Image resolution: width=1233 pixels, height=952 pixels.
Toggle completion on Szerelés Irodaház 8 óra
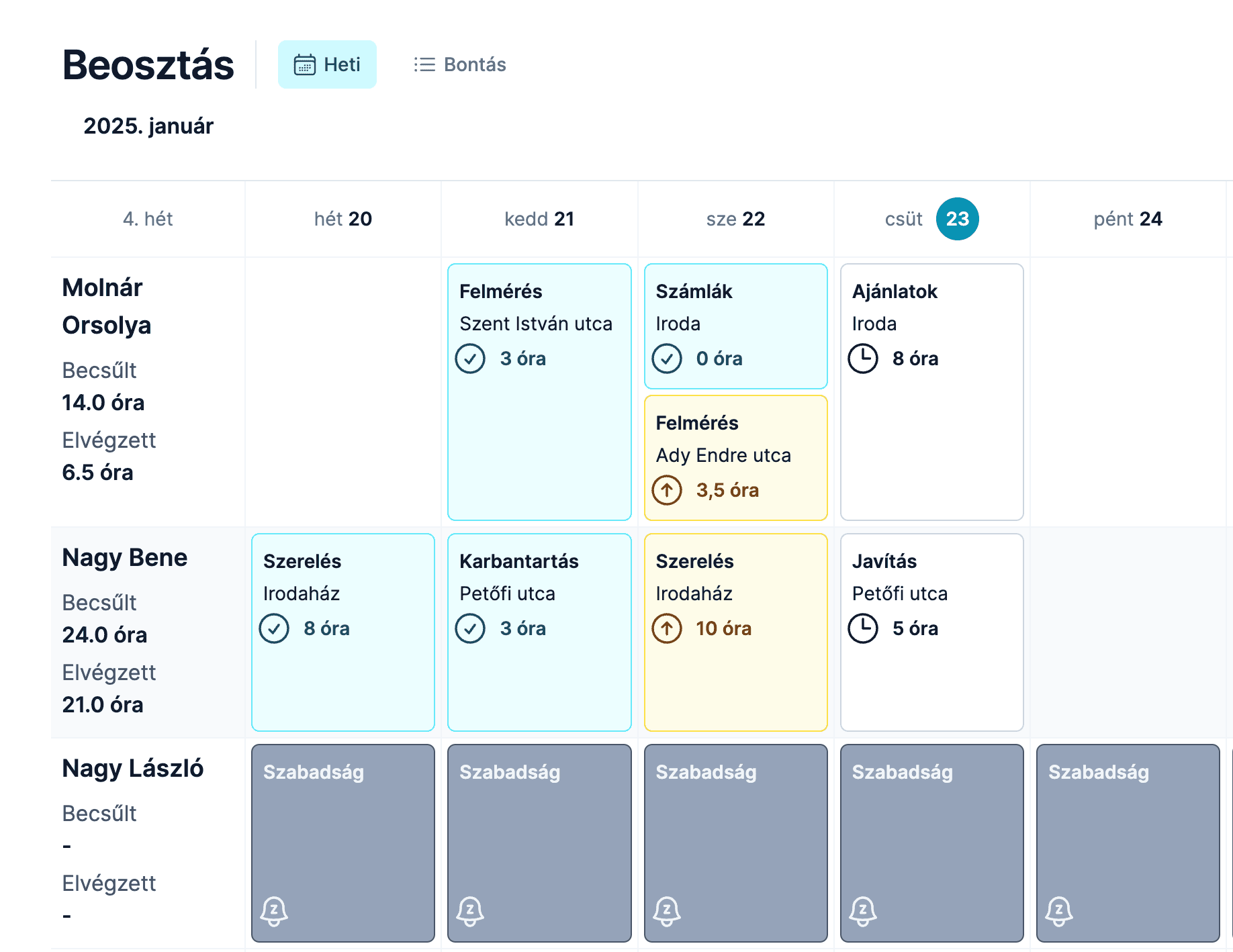coord(274,628)
